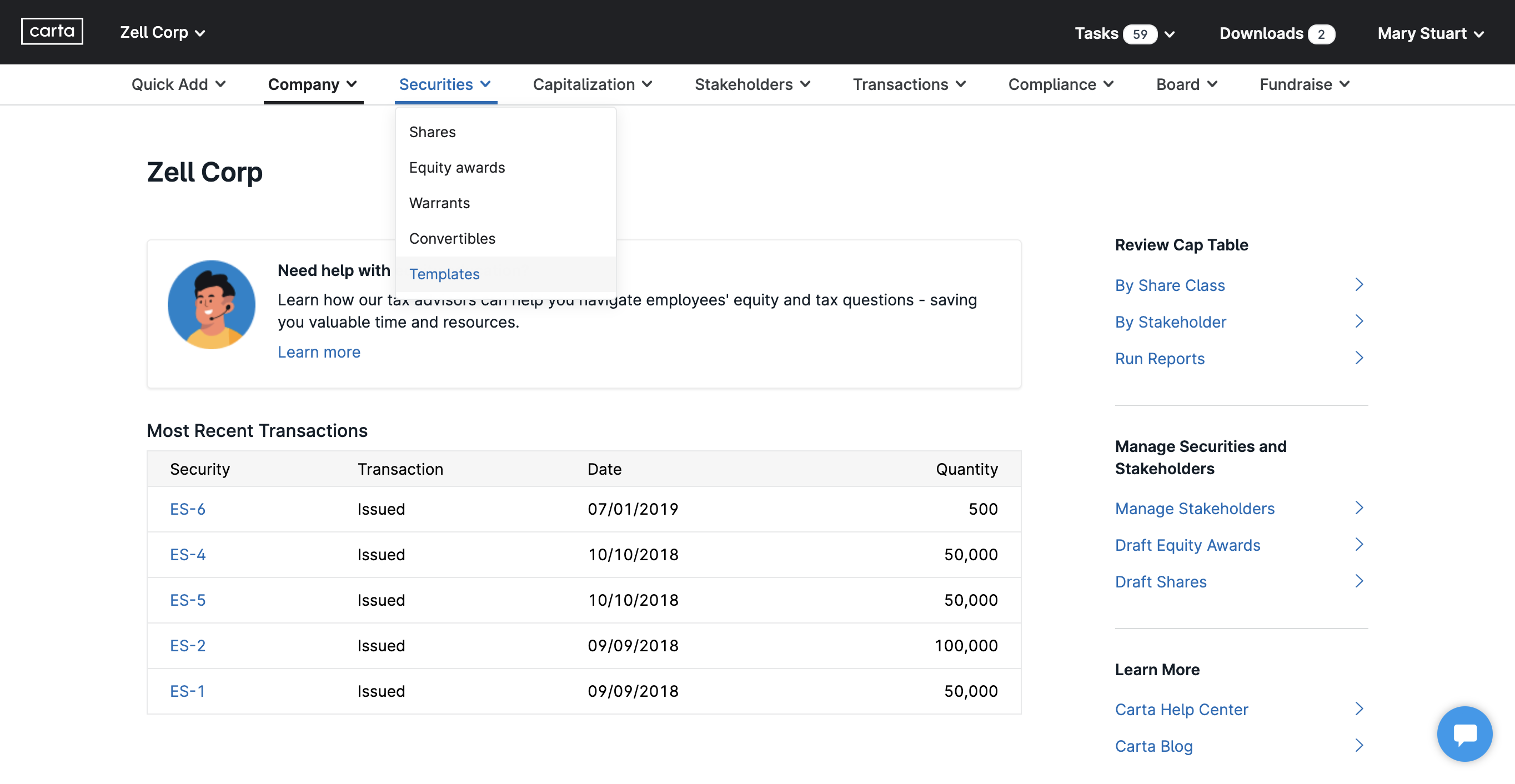Open the By Share Class link
Viewport: 1515px width, 784px height.
click(1169, 285)
